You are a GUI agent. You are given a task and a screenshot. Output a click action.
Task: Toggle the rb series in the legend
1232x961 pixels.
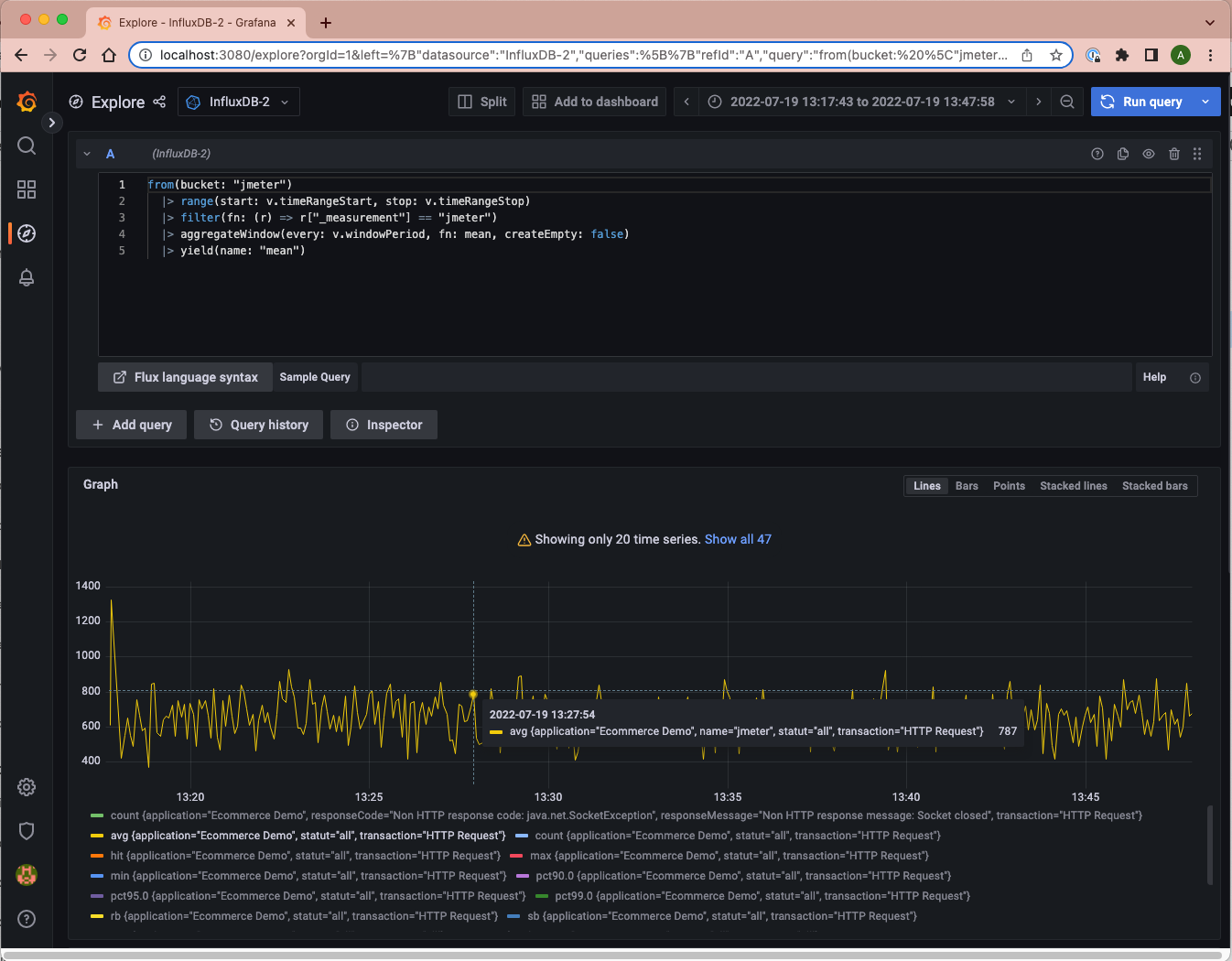pyautogui.click(x=305, y=916)
